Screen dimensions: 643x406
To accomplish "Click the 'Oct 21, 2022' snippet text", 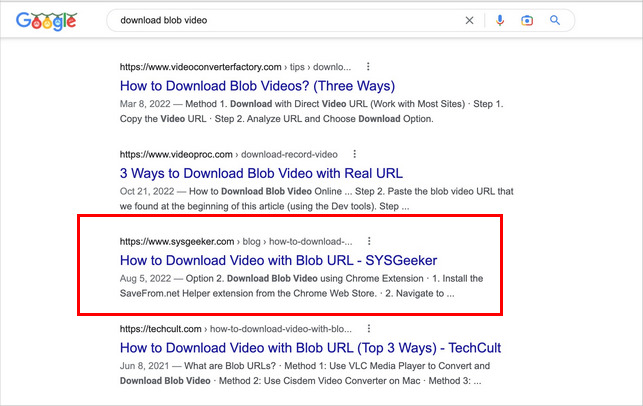I will tap(147, 192).
